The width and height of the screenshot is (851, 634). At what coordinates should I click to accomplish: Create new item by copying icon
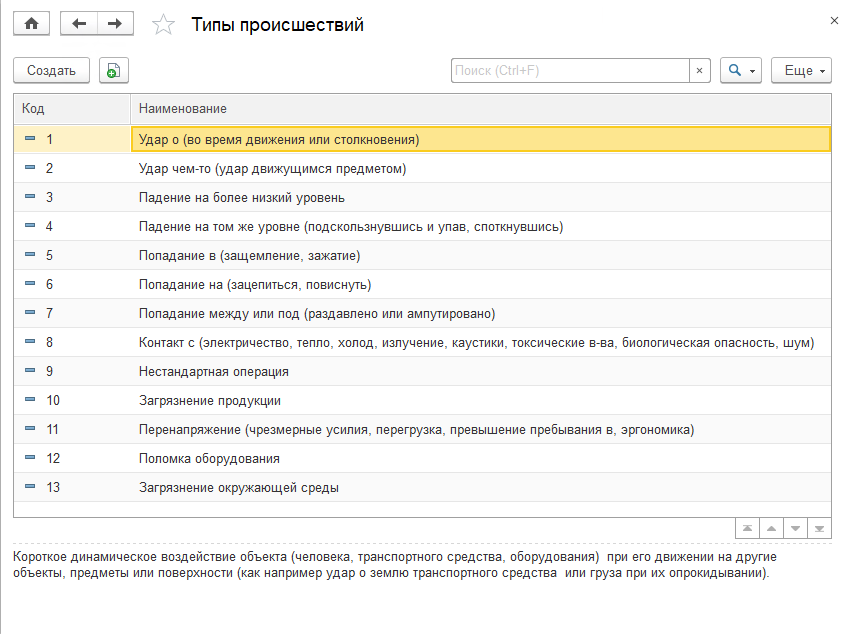(113, 71)
